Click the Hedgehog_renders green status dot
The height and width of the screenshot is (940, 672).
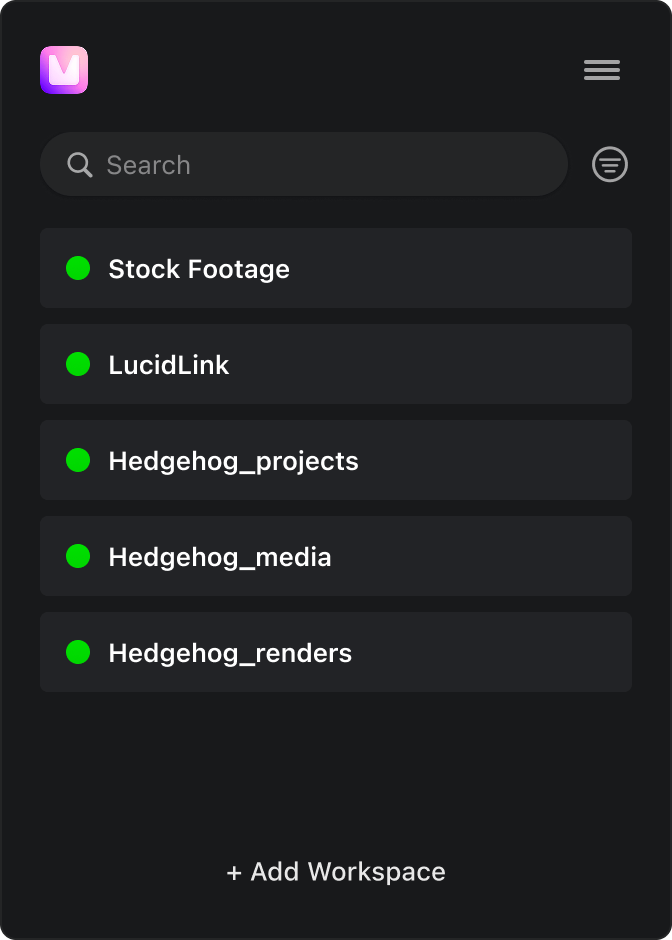78,652
